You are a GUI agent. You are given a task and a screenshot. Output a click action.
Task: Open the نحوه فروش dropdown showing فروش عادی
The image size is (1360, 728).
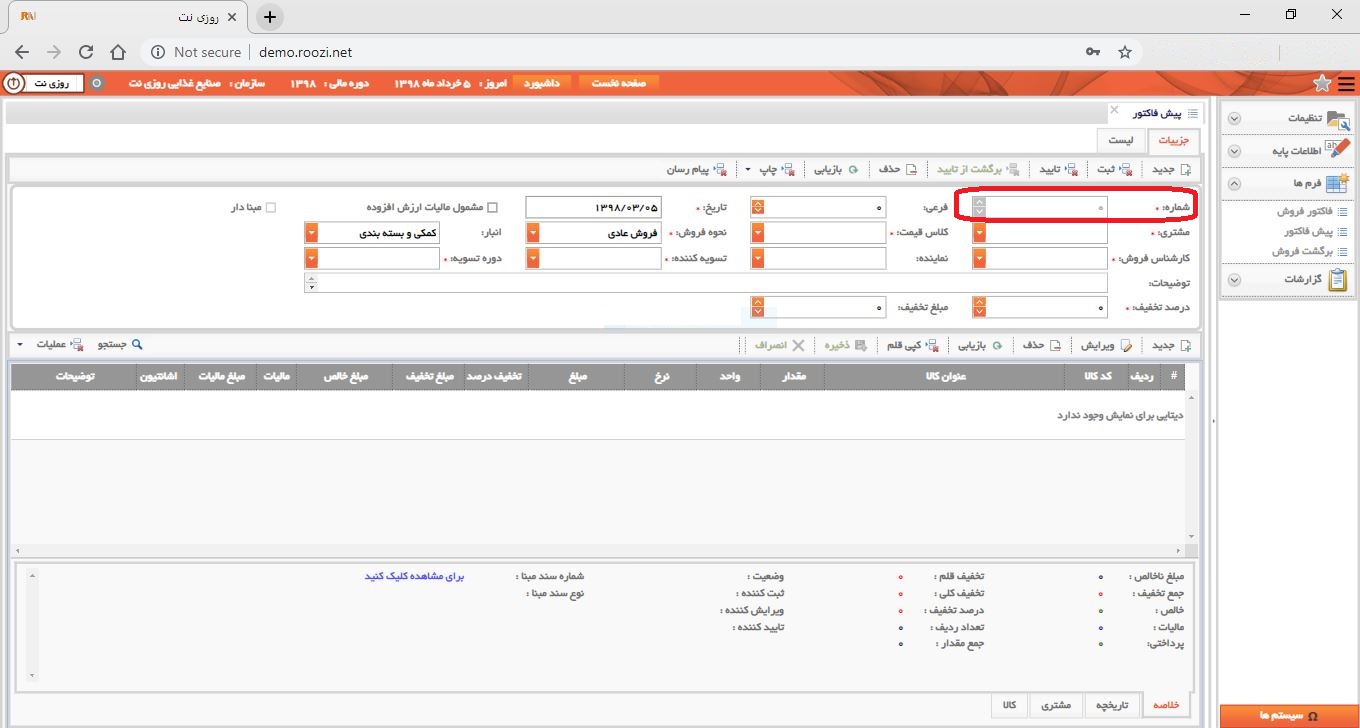click(533, 233)
